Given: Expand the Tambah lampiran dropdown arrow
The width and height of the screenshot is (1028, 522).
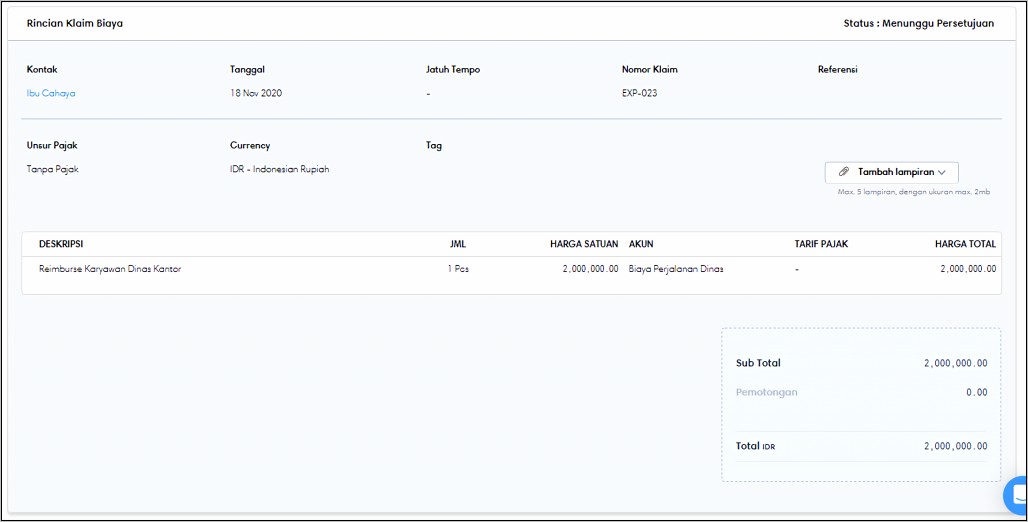Looking at the screenshot, I should [x=941, y=172].
